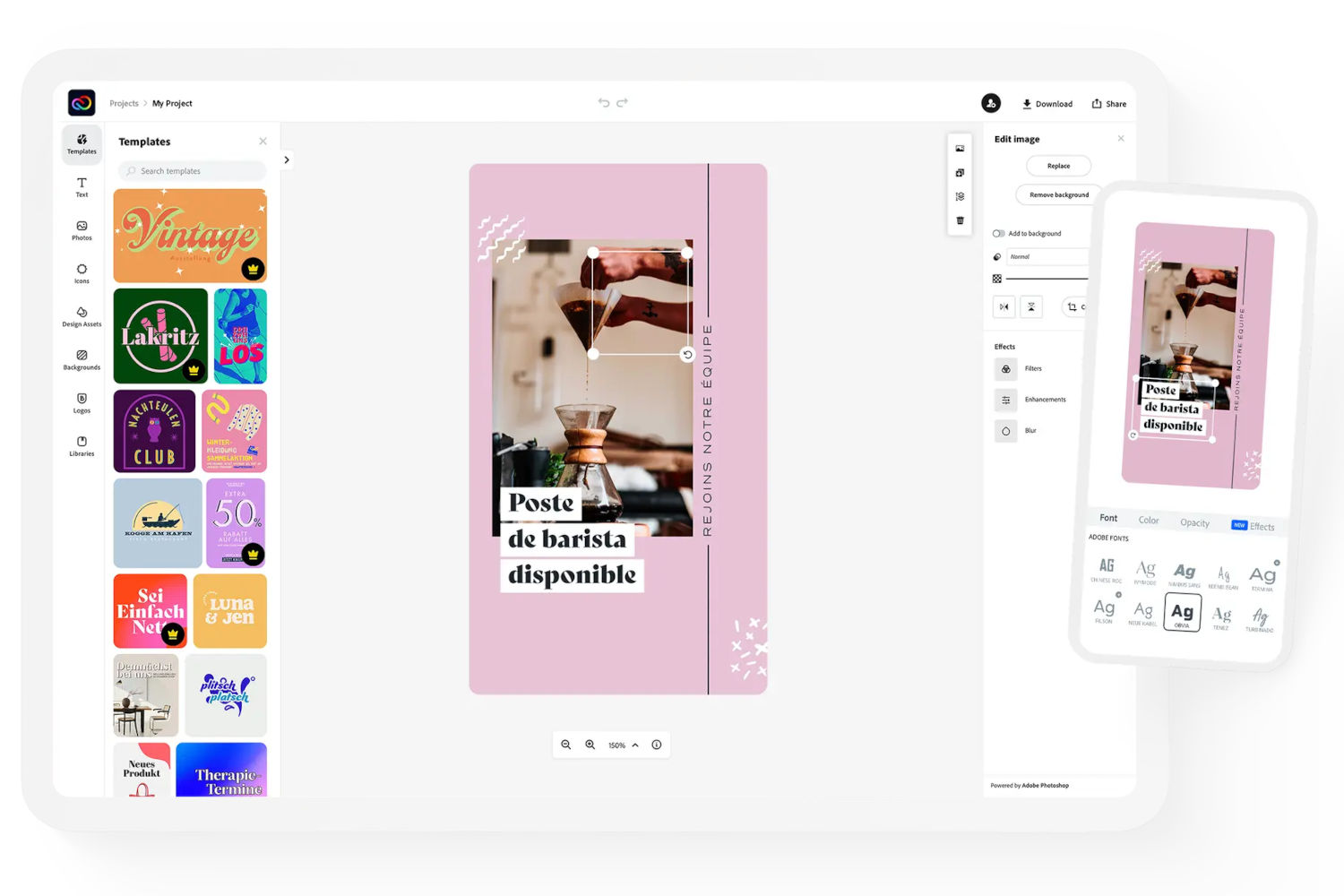Open the Text tool in the sidebar
1344x896 pixels.
tap(82, 186)
